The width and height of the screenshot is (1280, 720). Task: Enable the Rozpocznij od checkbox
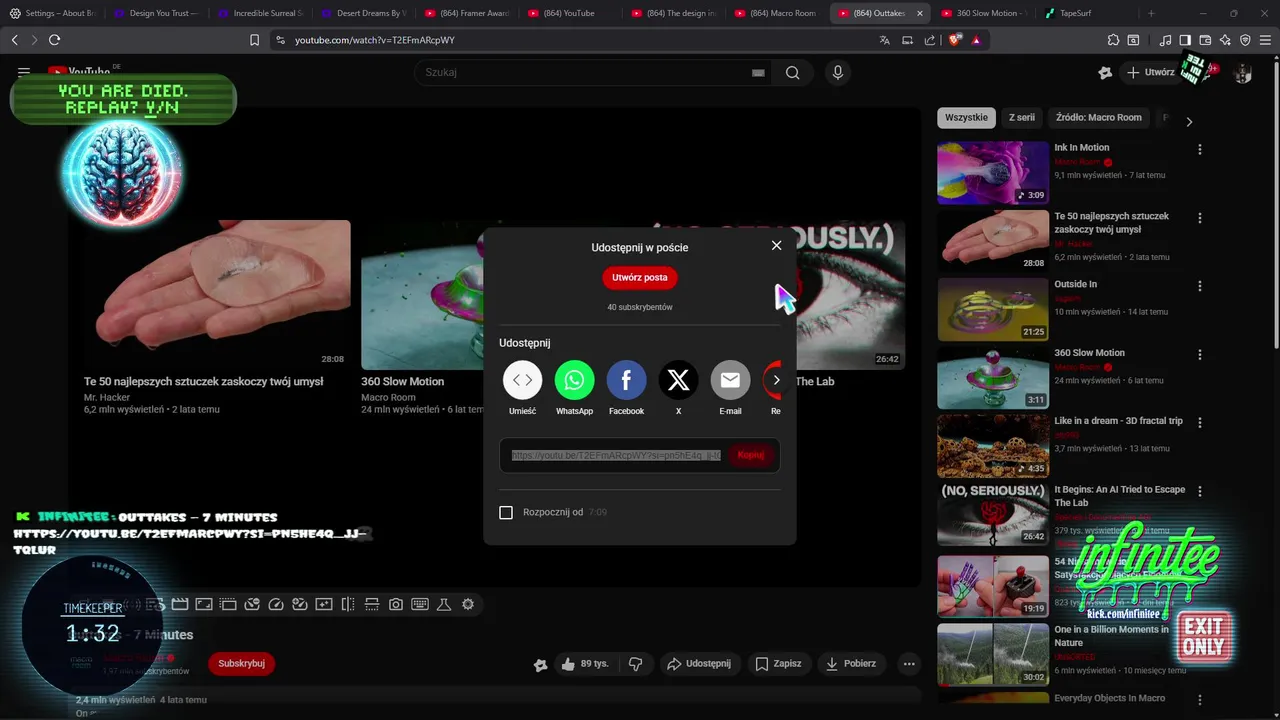506,512
